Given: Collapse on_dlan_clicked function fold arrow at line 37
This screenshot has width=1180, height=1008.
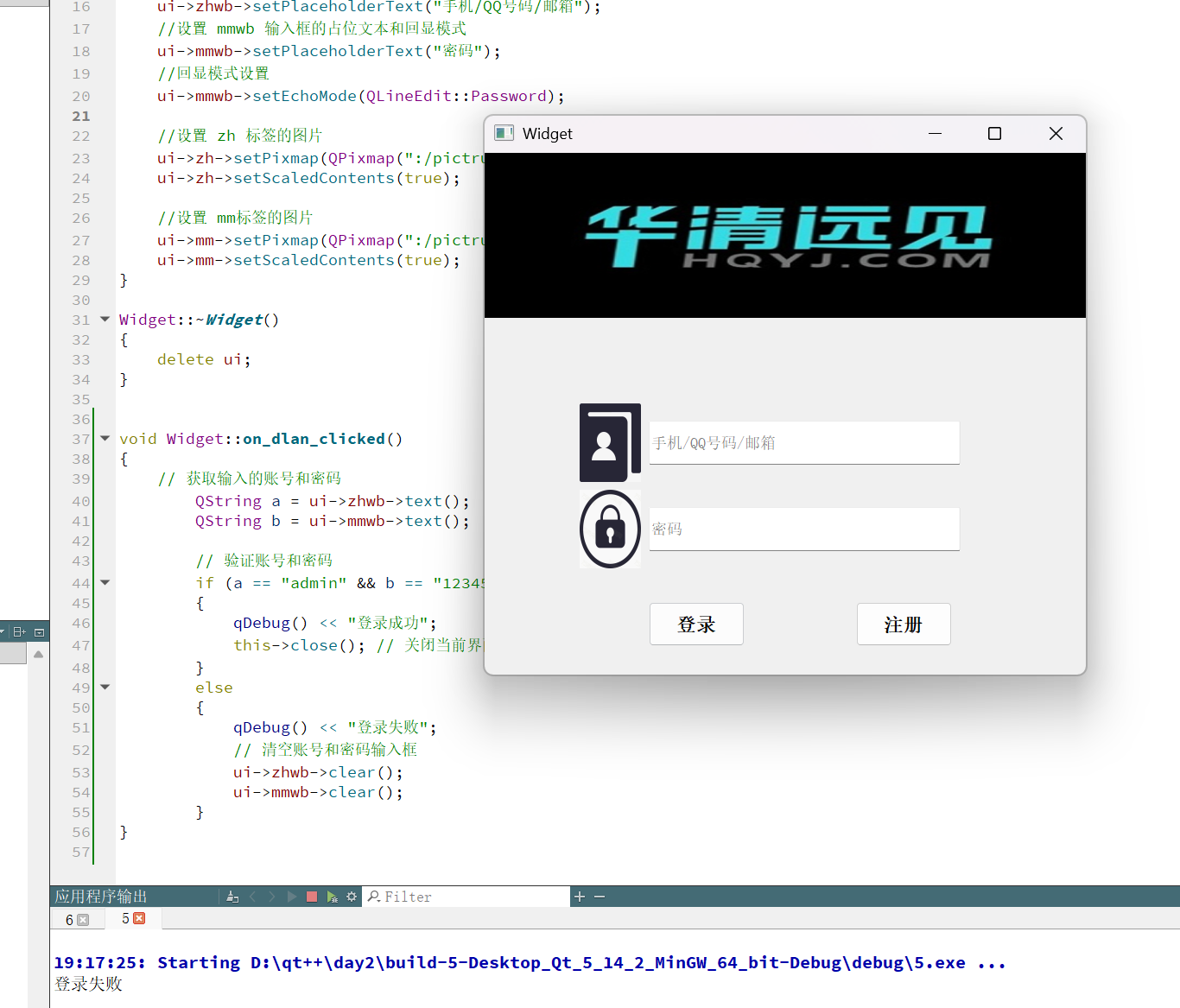Looking at the screenshot, I should (105, 438).
